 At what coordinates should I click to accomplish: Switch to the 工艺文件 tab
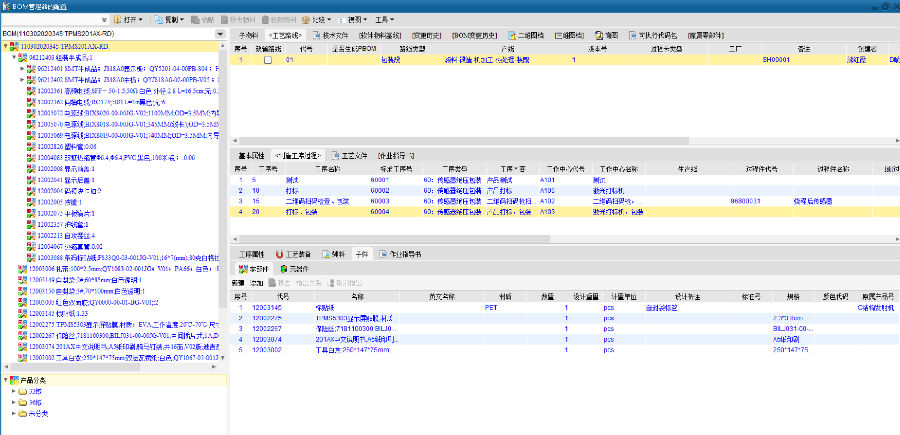point(350,156)
